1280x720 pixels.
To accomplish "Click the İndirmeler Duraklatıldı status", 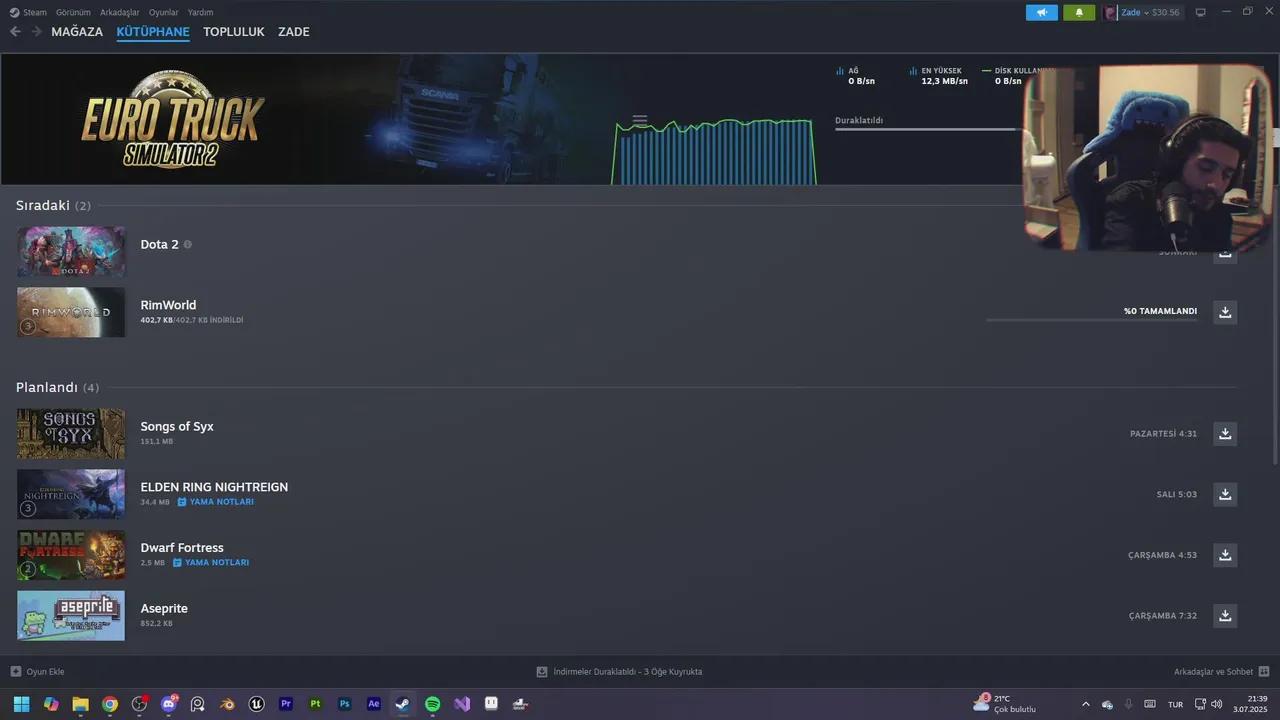I will pos(620,672).
